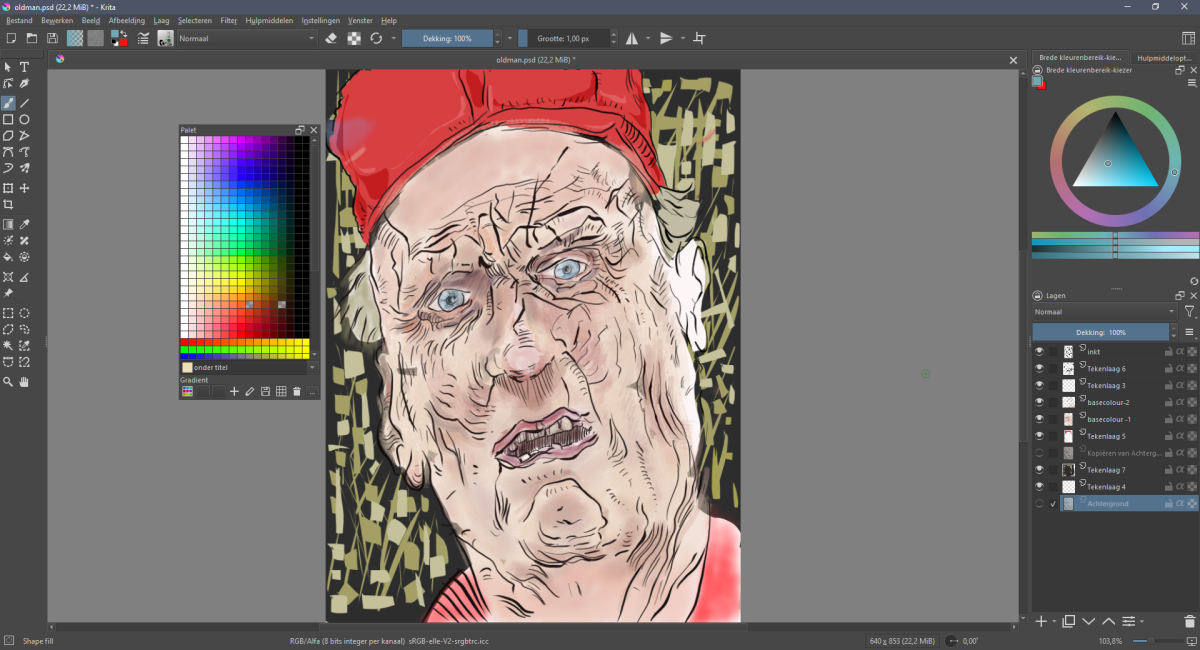Delete the selected layer with trash icon
The height and width of the screenshot is (650, 1200).
click(1189, 621)
